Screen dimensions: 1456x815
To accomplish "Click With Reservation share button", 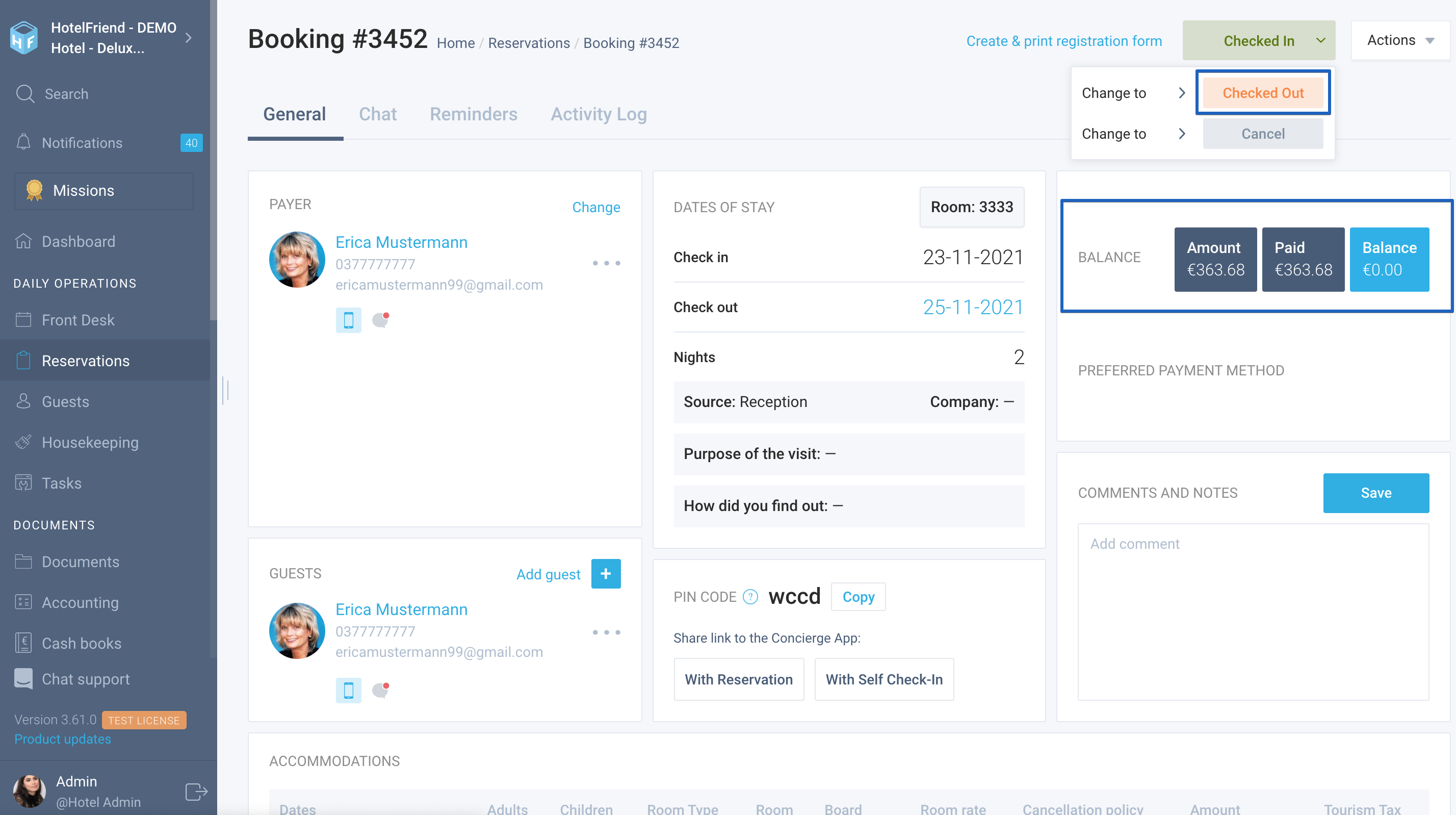I will (x=739, y=679).
